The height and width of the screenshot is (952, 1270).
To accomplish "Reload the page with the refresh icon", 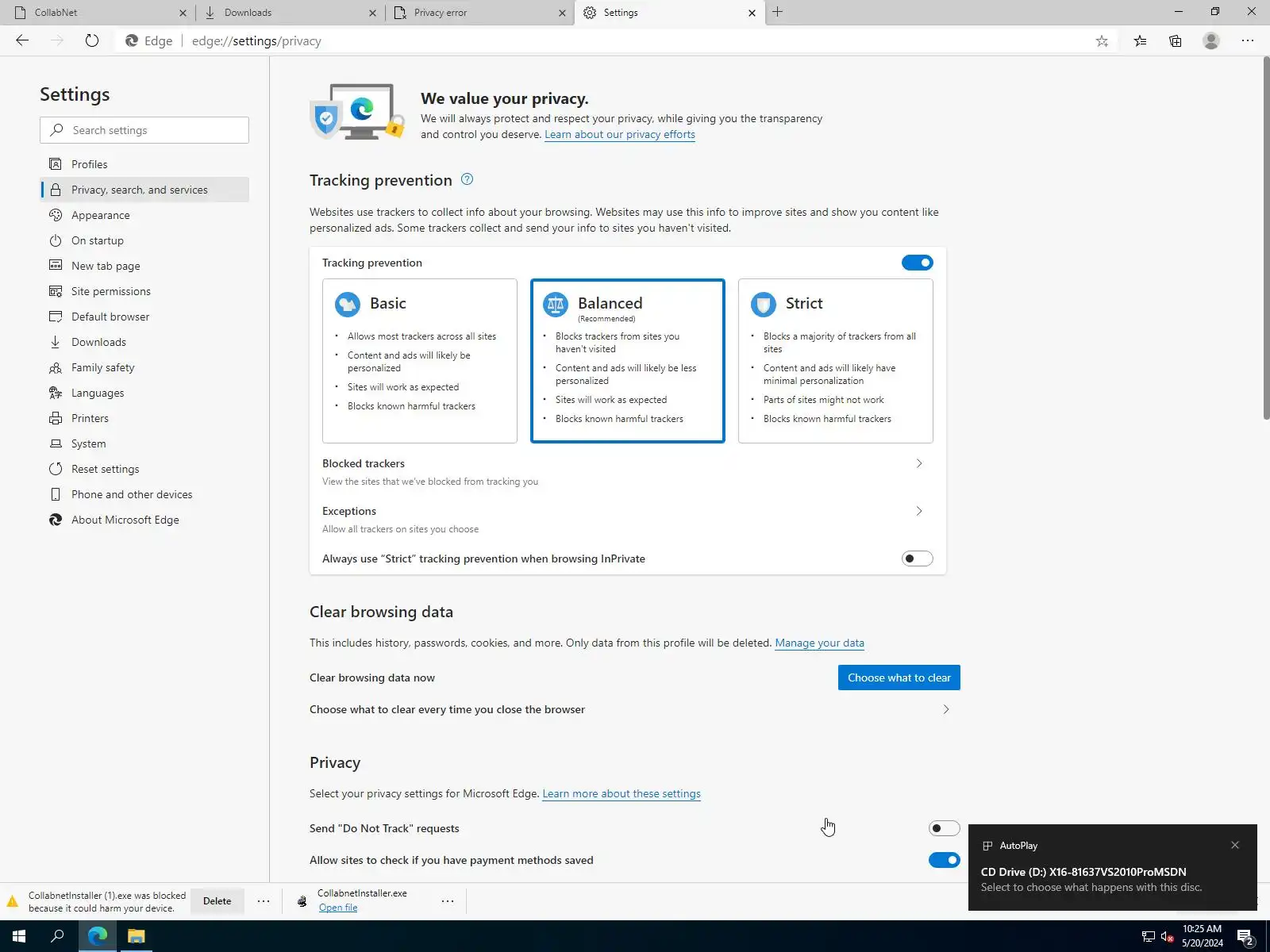I will tap(92, 40).
